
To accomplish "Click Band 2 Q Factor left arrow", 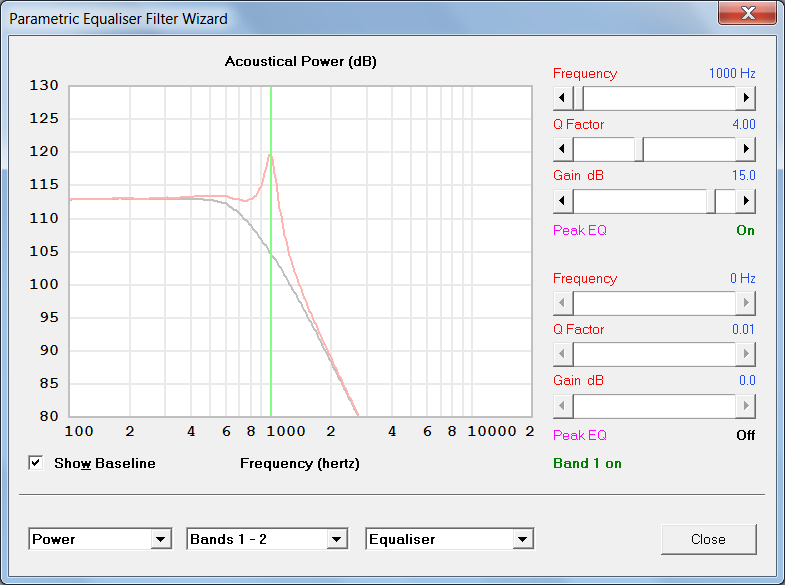I will pyautogui.click(x=563, y=354).
